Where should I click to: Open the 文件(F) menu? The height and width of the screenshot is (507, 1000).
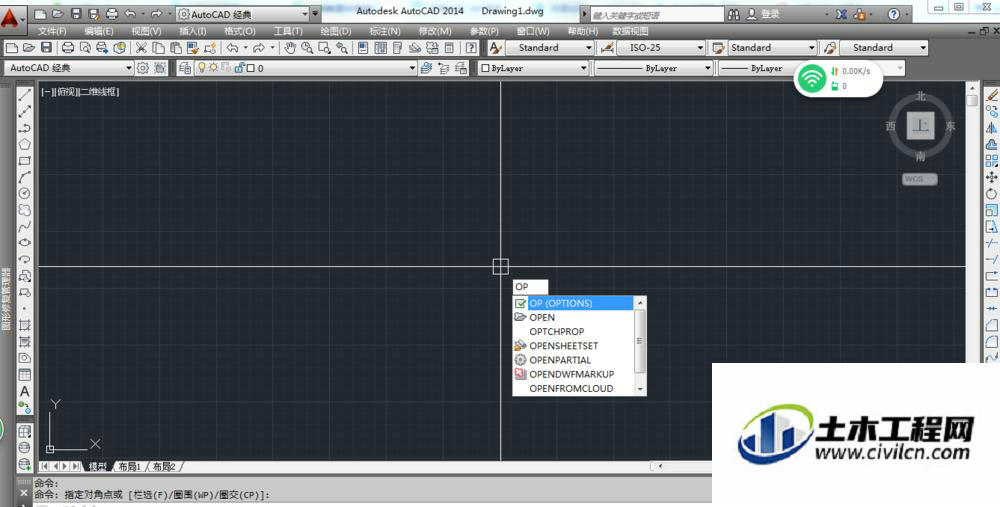point(52,31)
